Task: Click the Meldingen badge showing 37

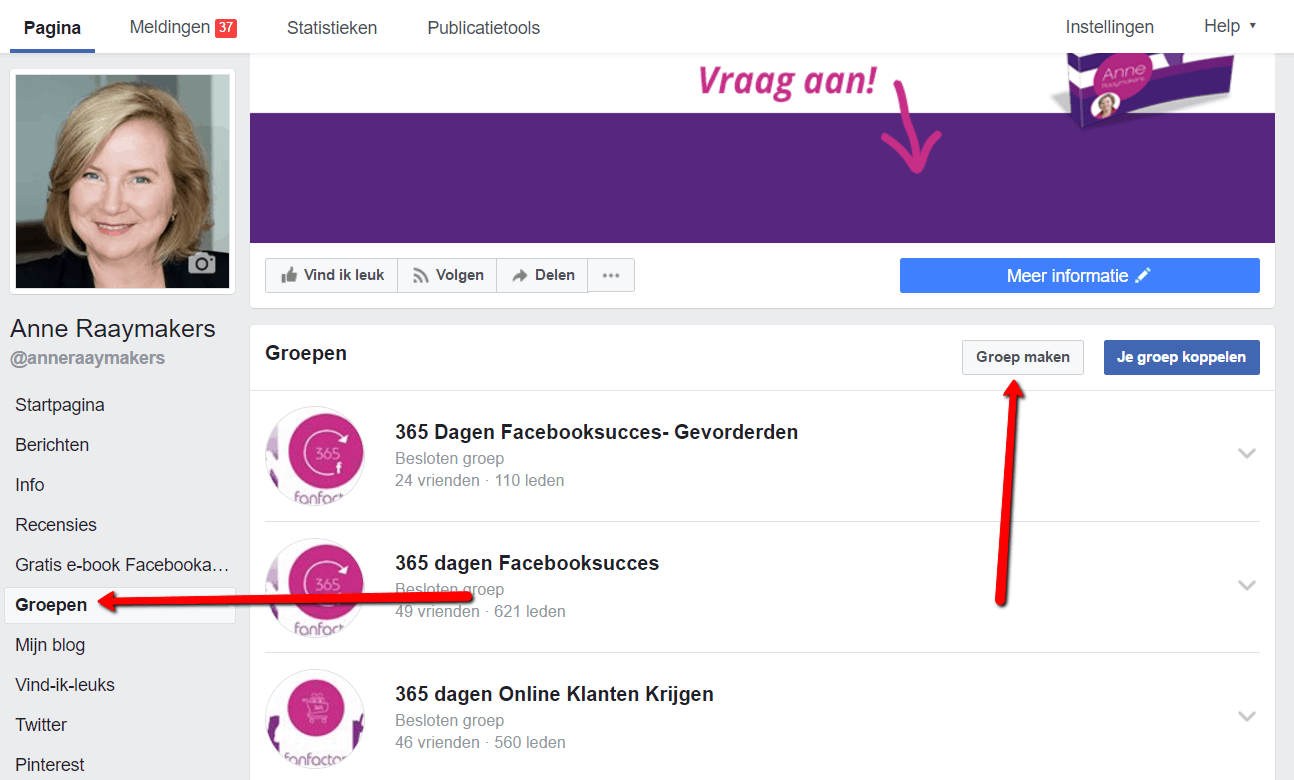Action: tap(226, 28)
